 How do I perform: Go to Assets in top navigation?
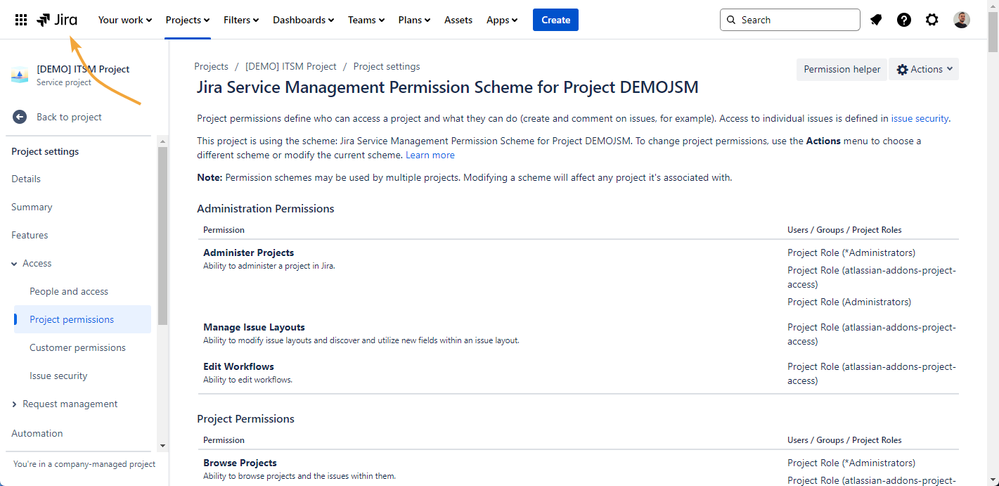(458, 20)
